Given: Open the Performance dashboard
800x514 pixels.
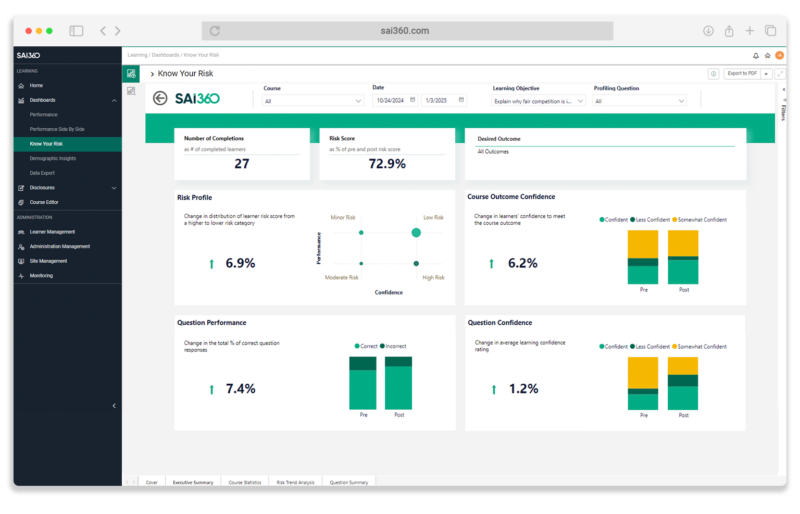Looking at the screenshot, I should pyautogui.click(x=43, y=115).
